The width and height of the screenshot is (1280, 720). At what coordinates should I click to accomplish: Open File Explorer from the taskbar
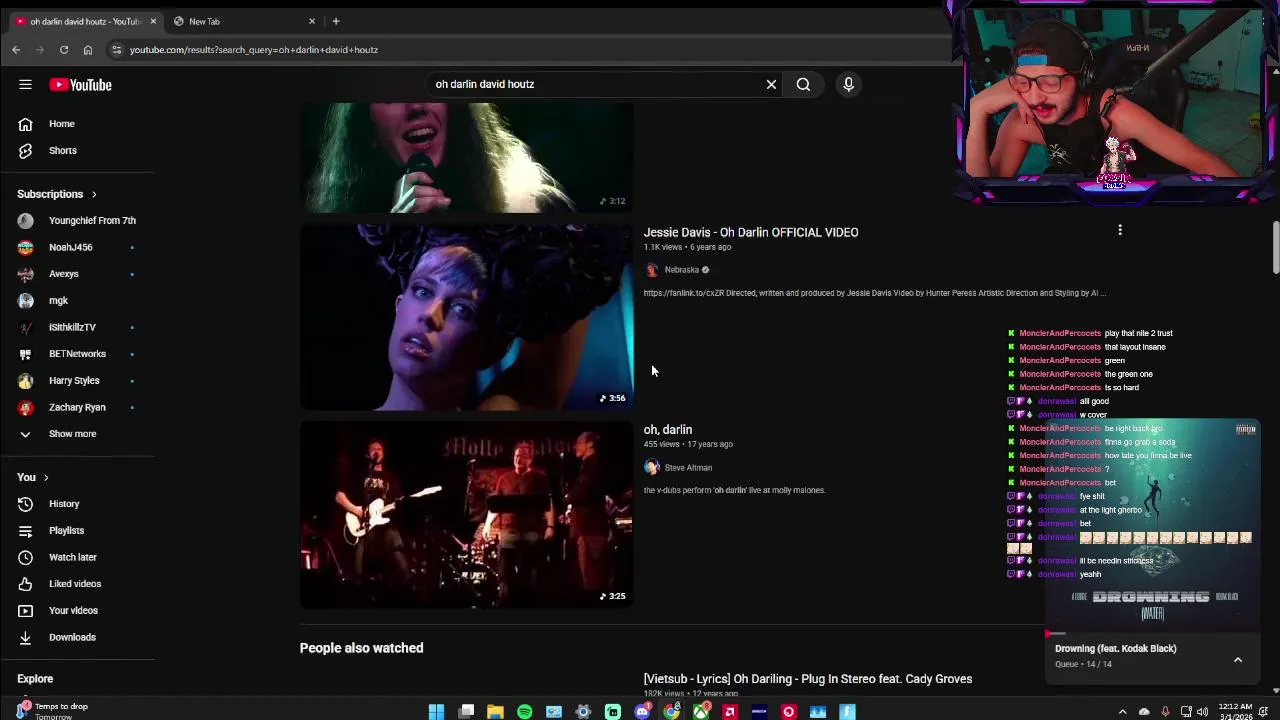pos(495,712)
